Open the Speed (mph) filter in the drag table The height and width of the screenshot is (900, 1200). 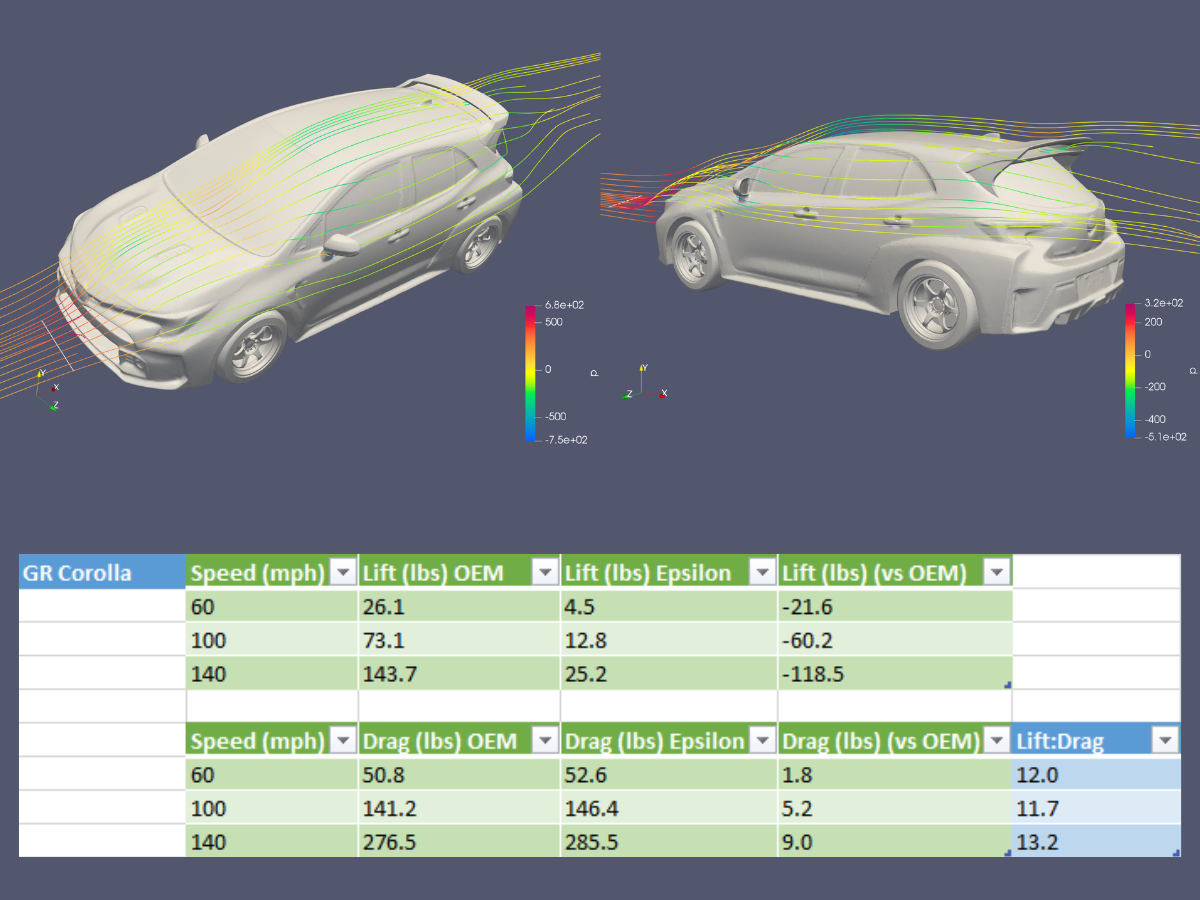pos(342,740)
